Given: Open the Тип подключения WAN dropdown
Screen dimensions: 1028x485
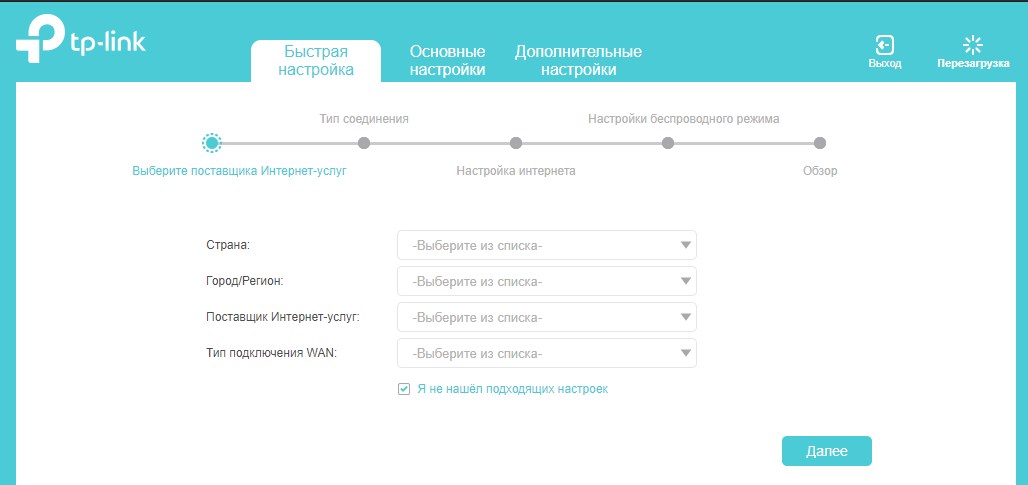Looking at the screenshot, I should 547,354.
